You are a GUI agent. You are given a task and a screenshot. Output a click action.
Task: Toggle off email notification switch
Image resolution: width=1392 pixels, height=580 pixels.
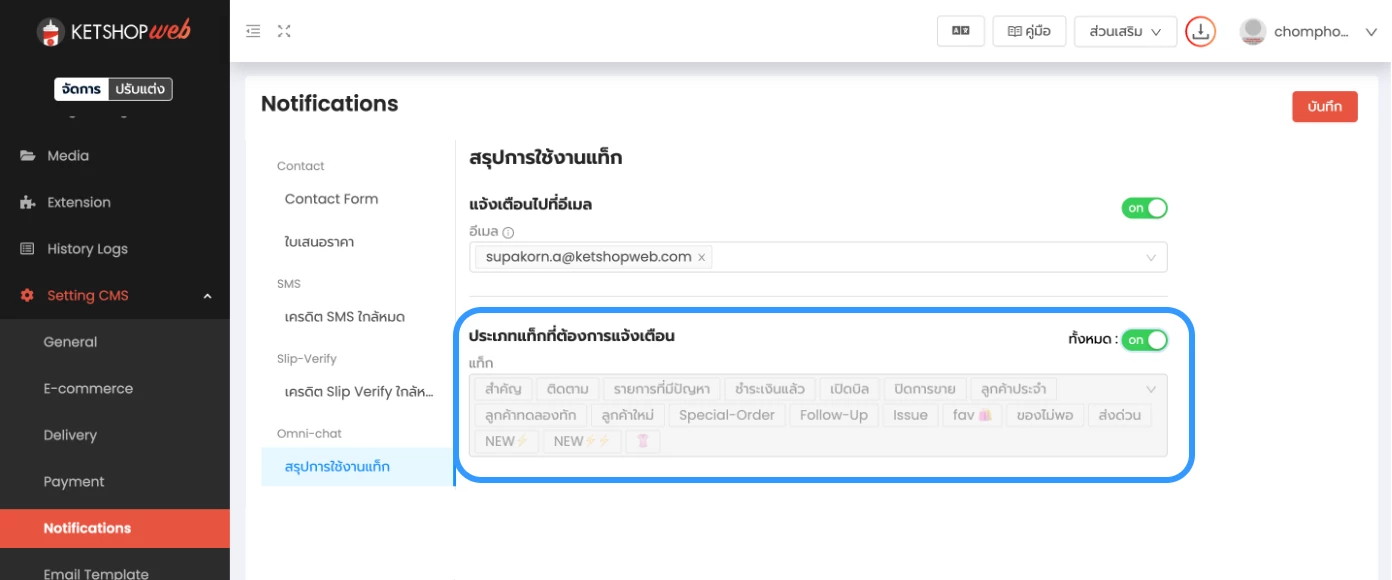1144,208
